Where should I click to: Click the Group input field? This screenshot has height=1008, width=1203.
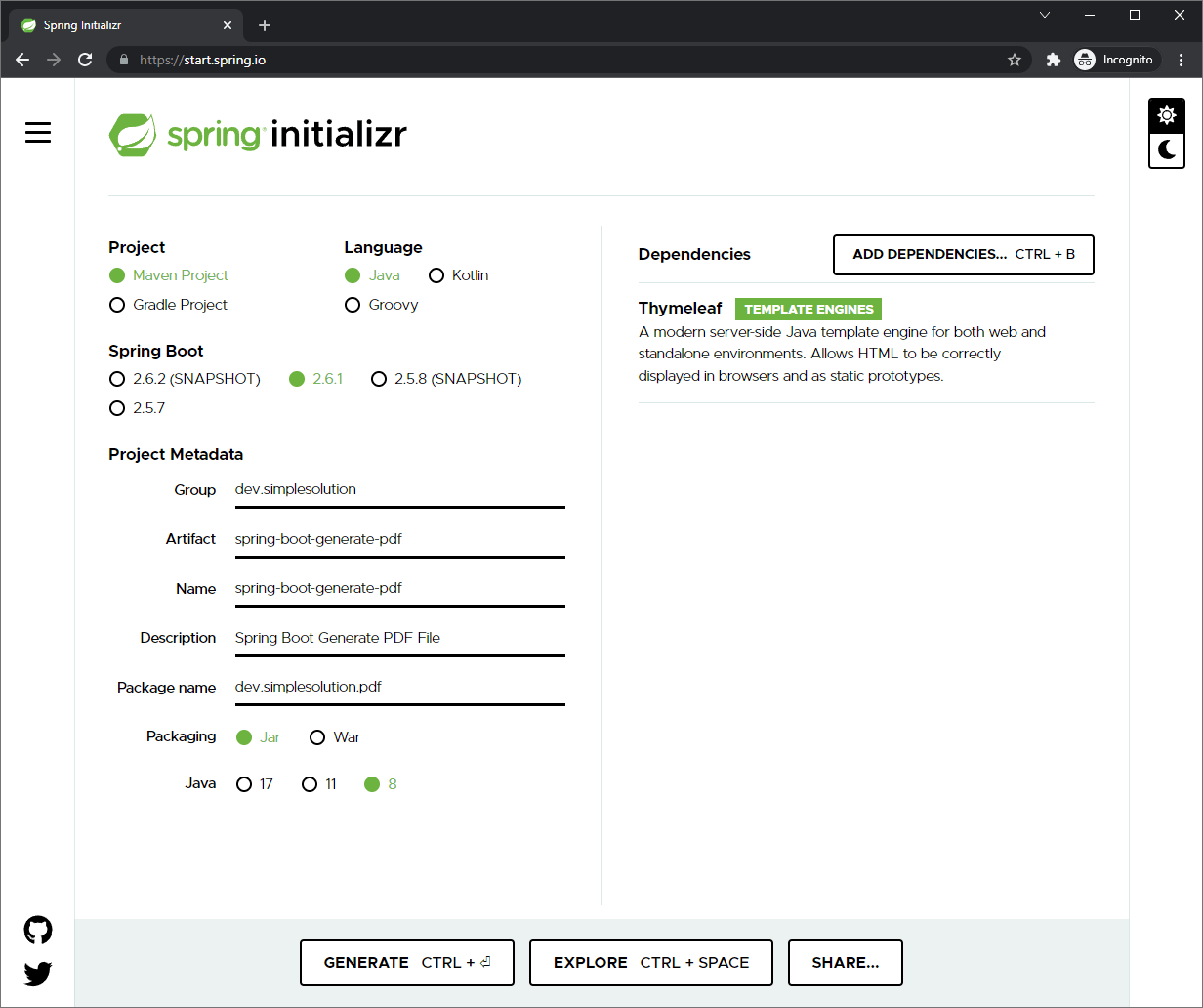(x=398, y=489)
